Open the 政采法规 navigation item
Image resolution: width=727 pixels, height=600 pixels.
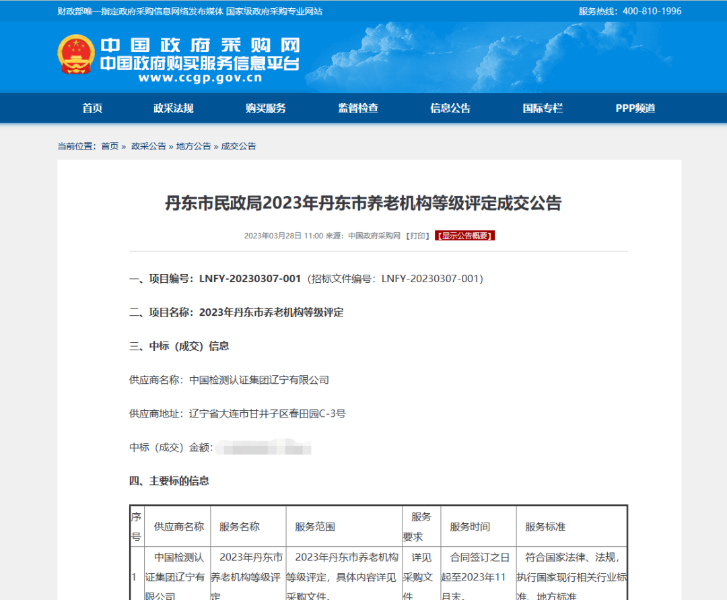click(x=173, y=108)
